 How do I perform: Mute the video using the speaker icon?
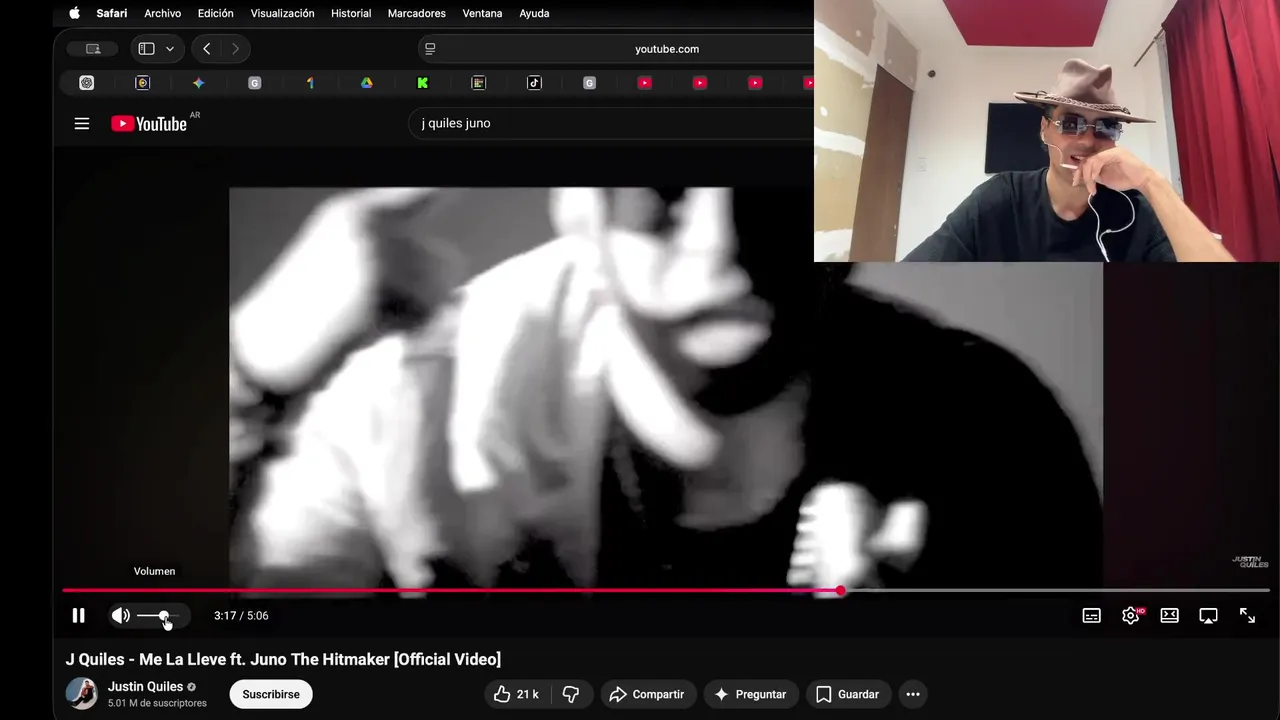tap(120, 616)
